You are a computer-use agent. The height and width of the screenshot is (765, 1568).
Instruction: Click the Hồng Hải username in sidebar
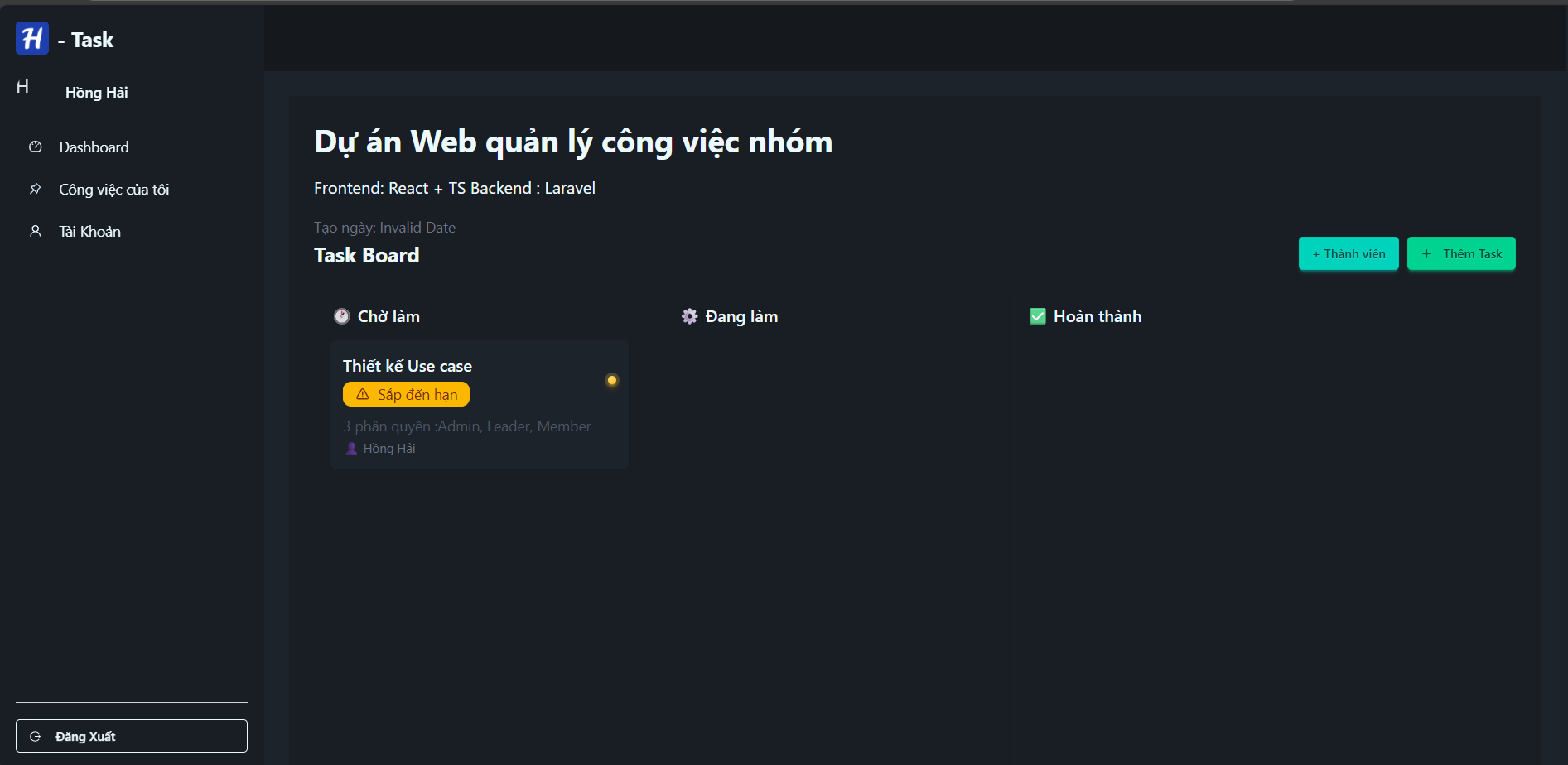click(x=96, y=93)
